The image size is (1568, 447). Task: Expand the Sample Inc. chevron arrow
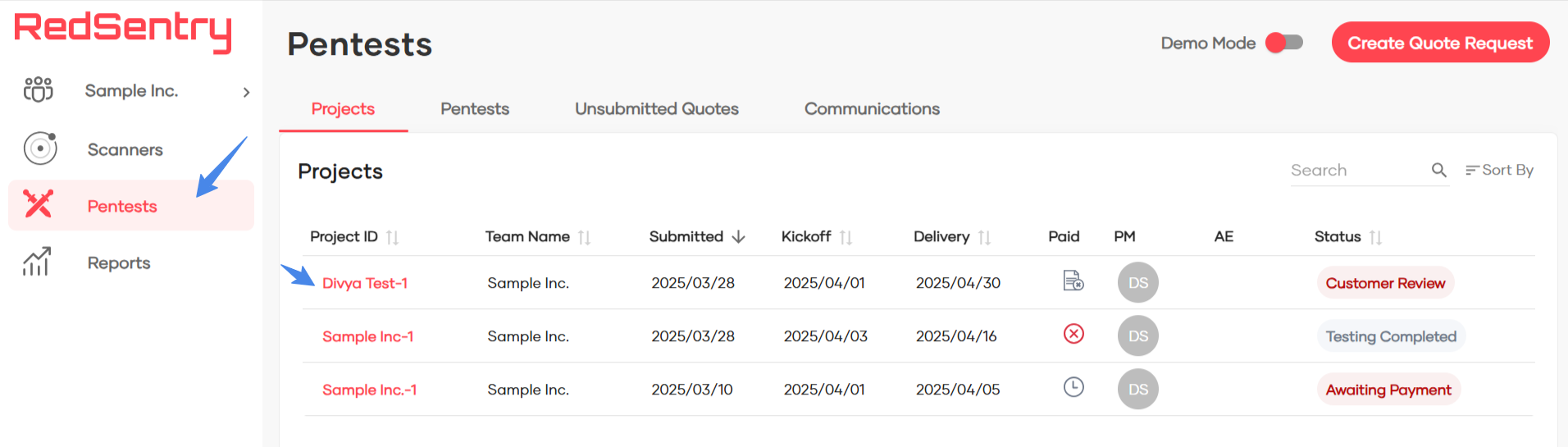(x=246, y=92)
